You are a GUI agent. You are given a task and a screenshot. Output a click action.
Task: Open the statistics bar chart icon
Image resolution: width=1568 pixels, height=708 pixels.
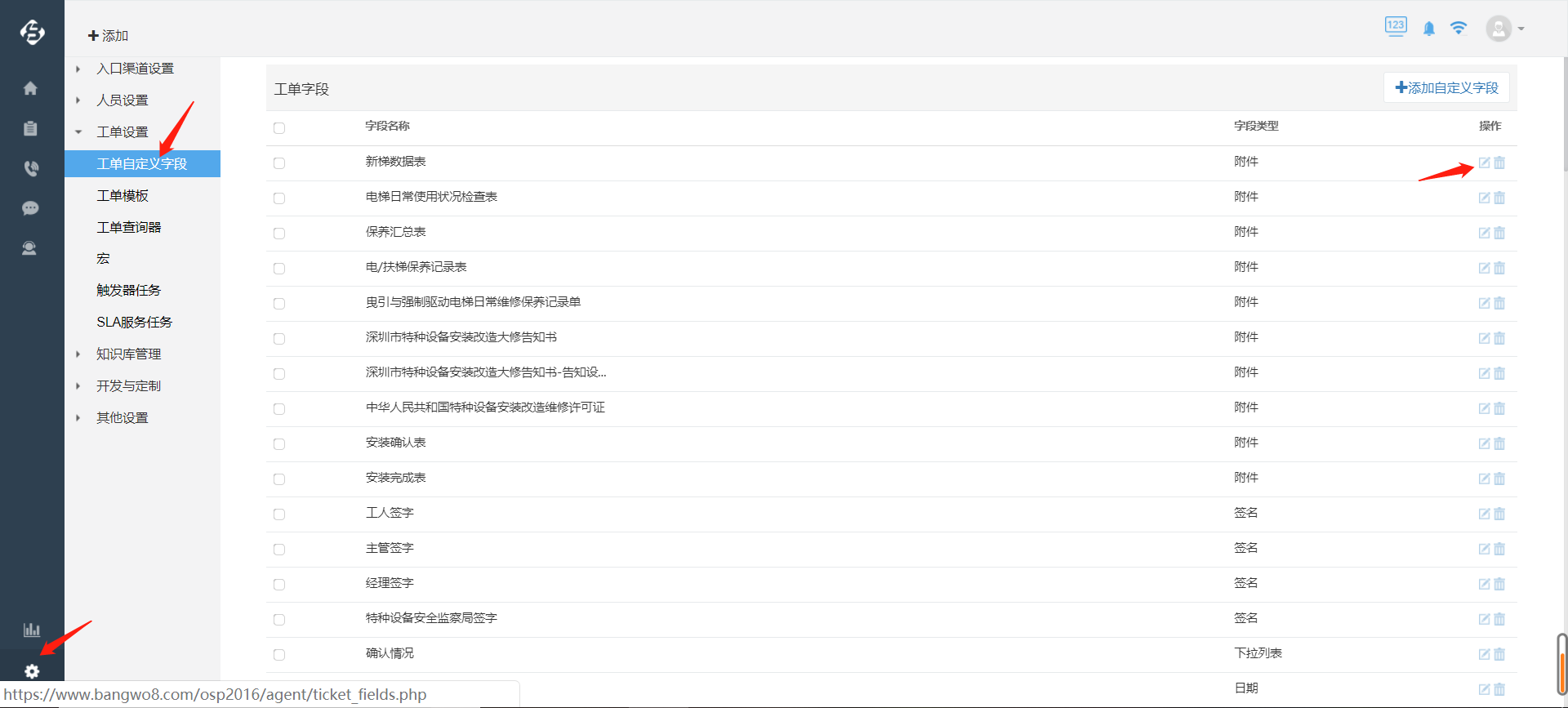(x=31, y=630)
